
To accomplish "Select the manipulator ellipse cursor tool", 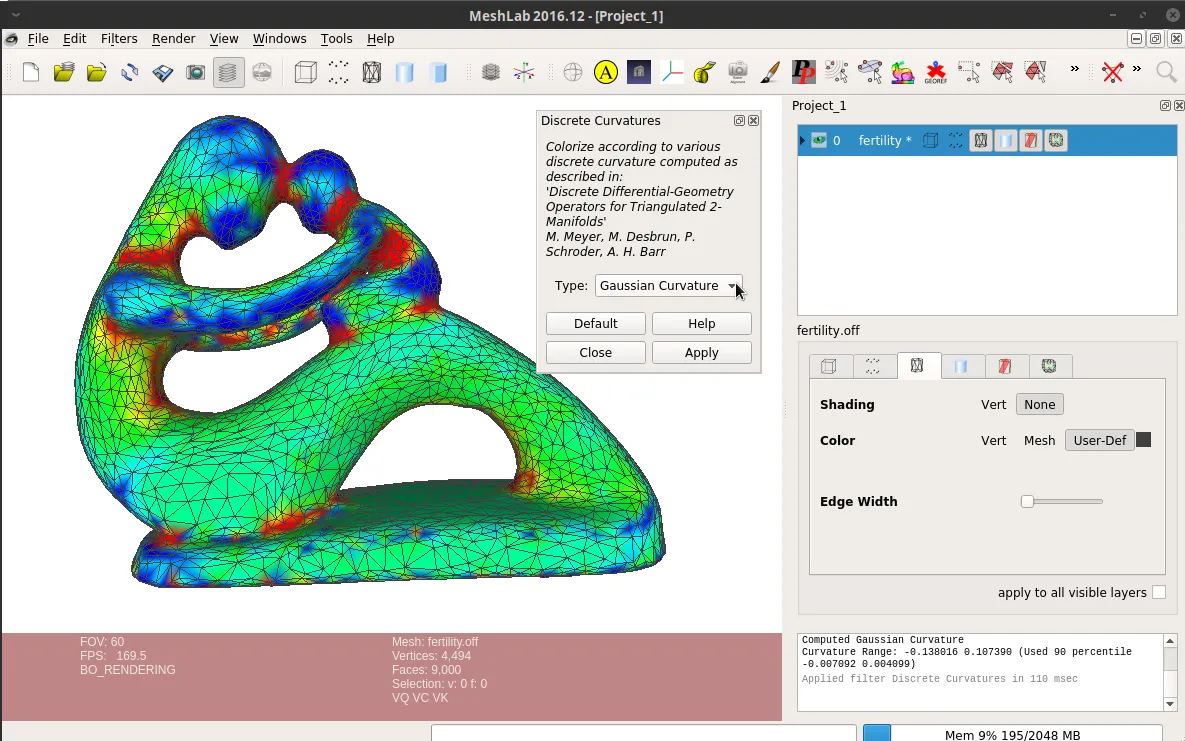I will (x=870, y=73).
